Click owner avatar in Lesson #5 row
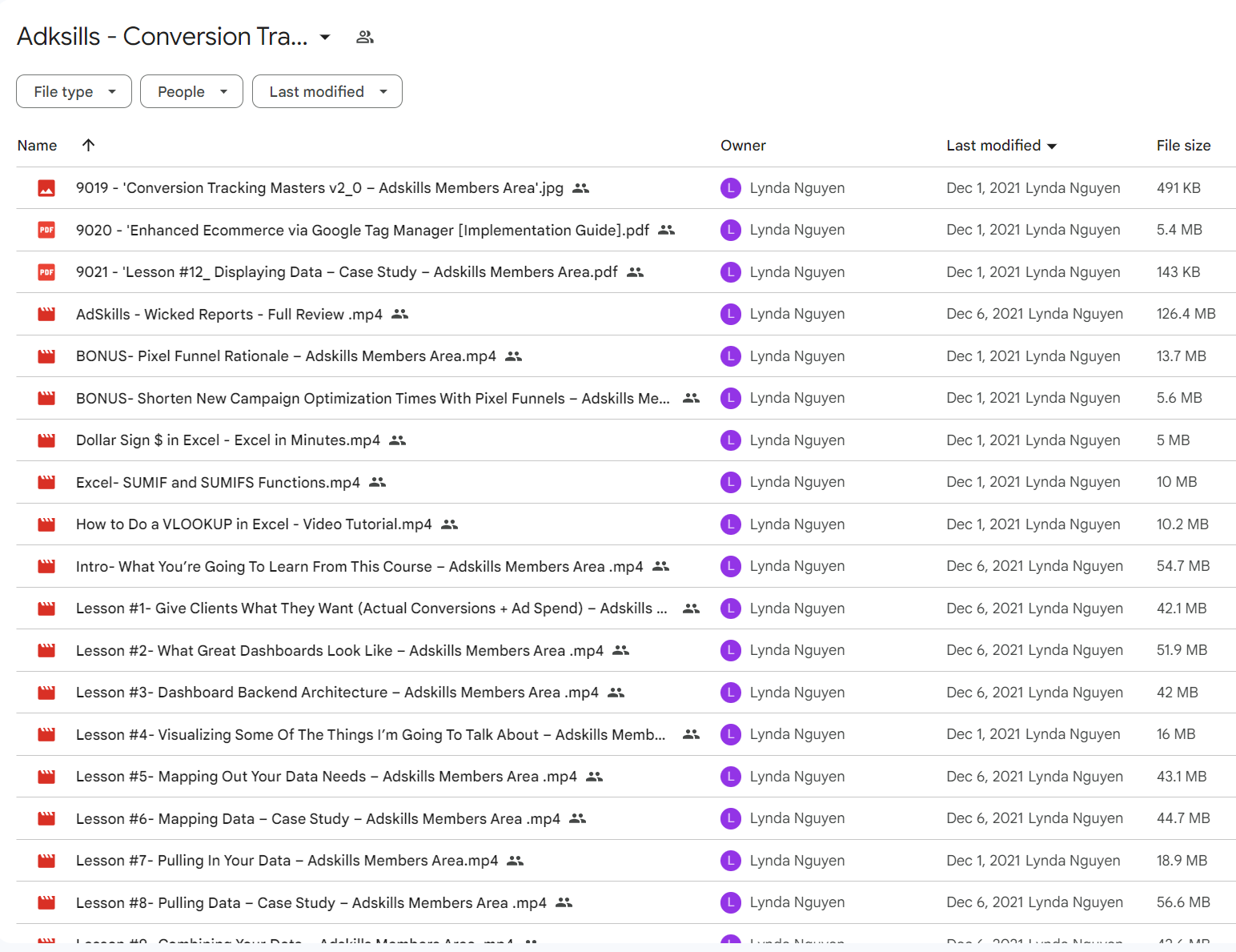This screenshot has height=952, width=1236. [x=730, y=777]
